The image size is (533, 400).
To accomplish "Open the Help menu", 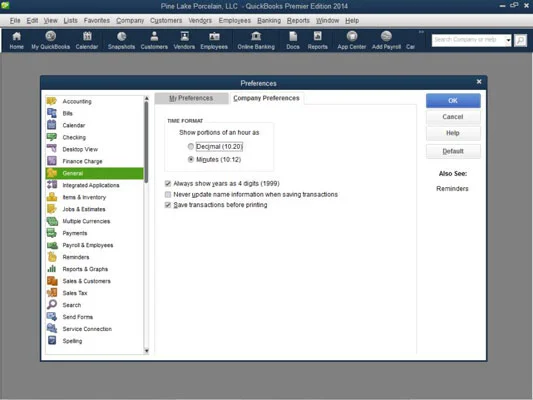I will click(352, 20).
